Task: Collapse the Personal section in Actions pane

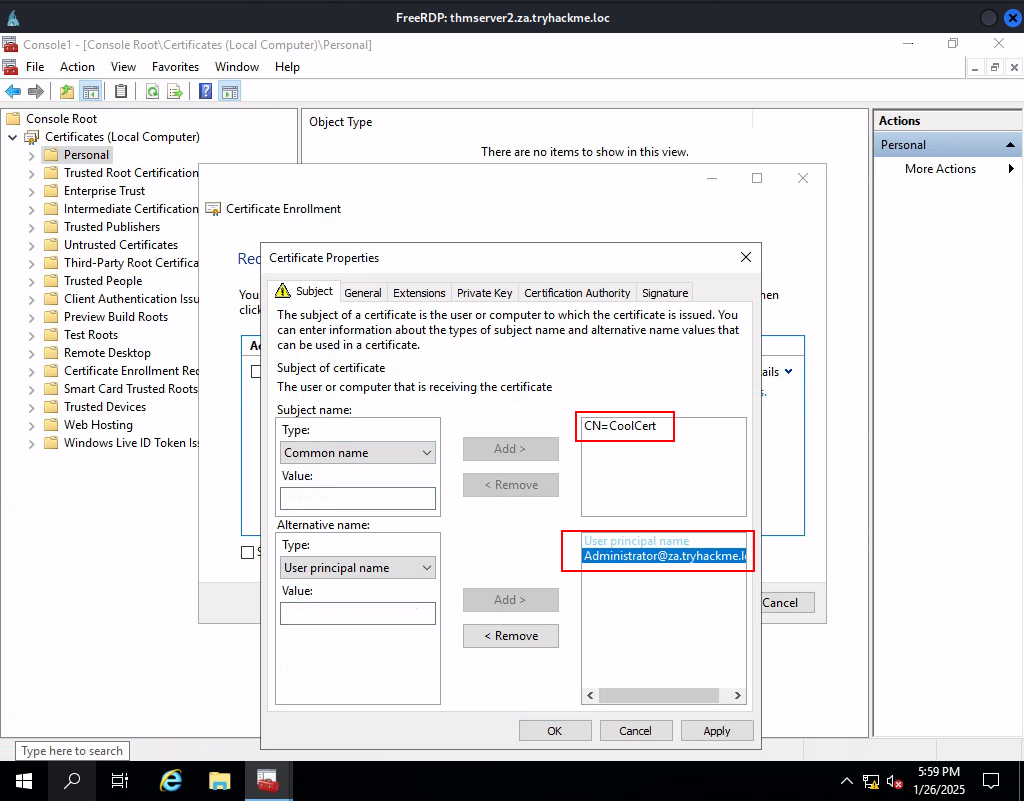Action: 1010,145
